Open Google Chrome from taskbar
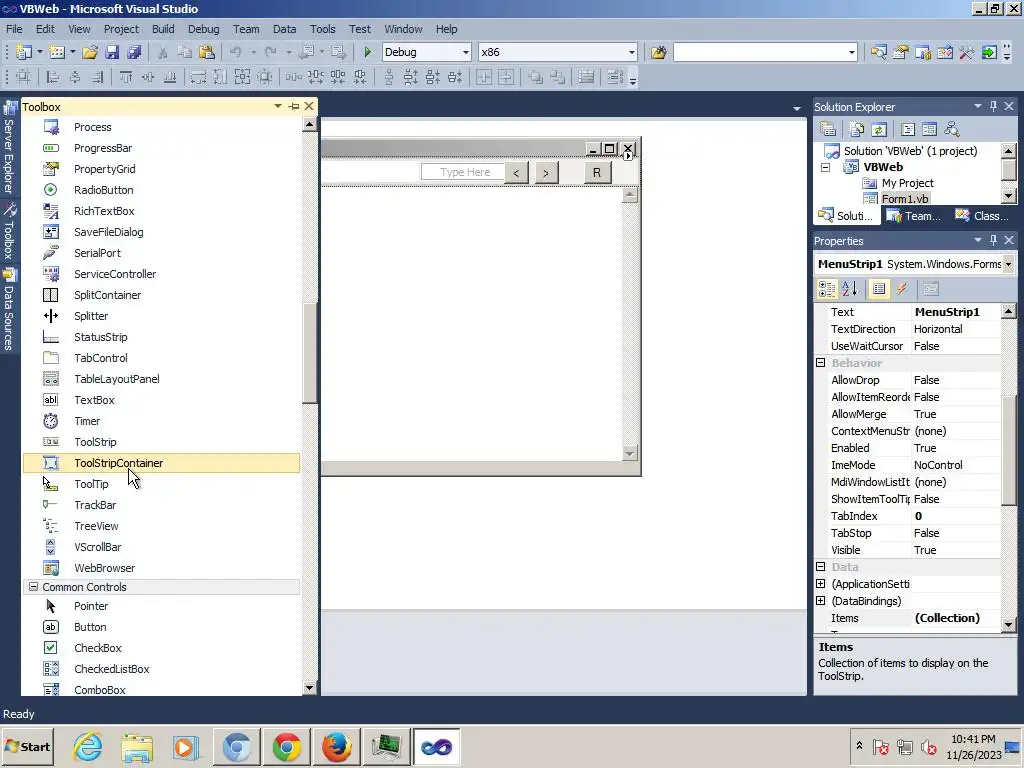Screen dimensions: 1024x768 [x=287, y=746]
